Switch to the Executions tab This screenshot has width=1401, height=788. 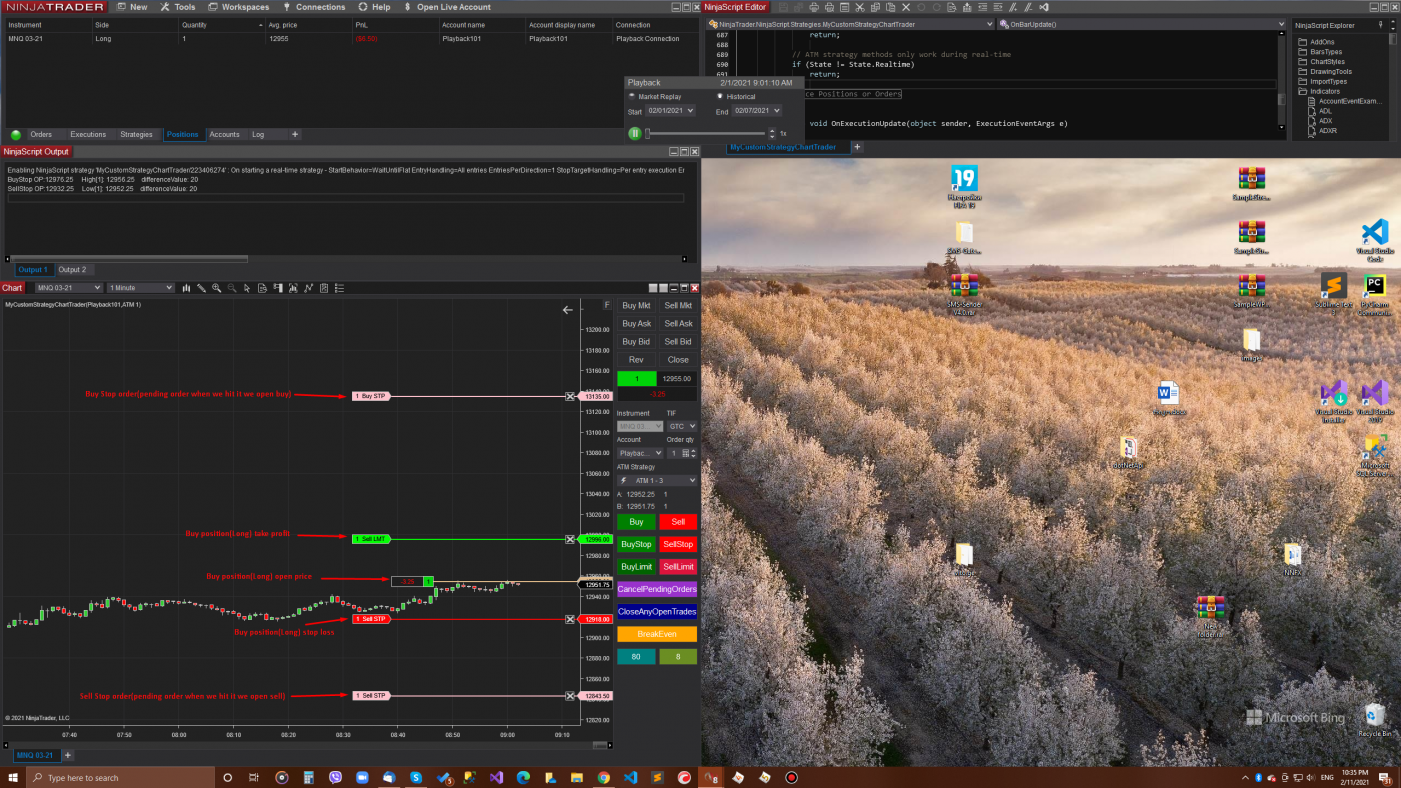coord(88,134)
